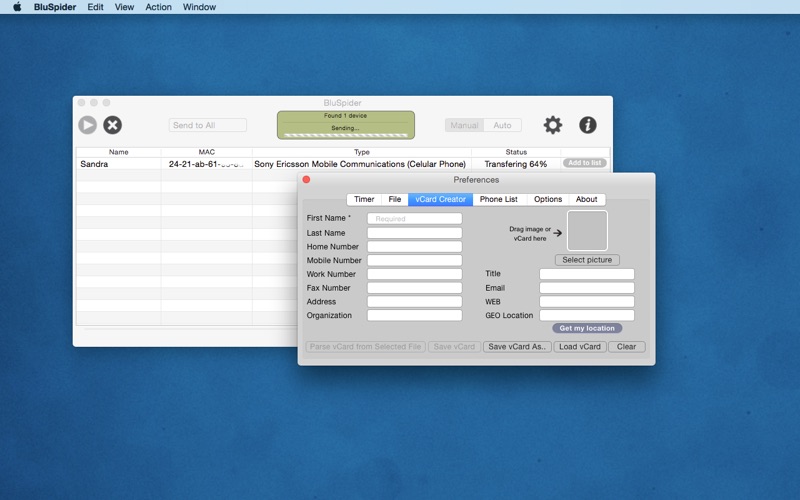This screenshot has height=500, width=800.
Task: Close the Preferences window with red button
Action: click(x=306, y=180)
